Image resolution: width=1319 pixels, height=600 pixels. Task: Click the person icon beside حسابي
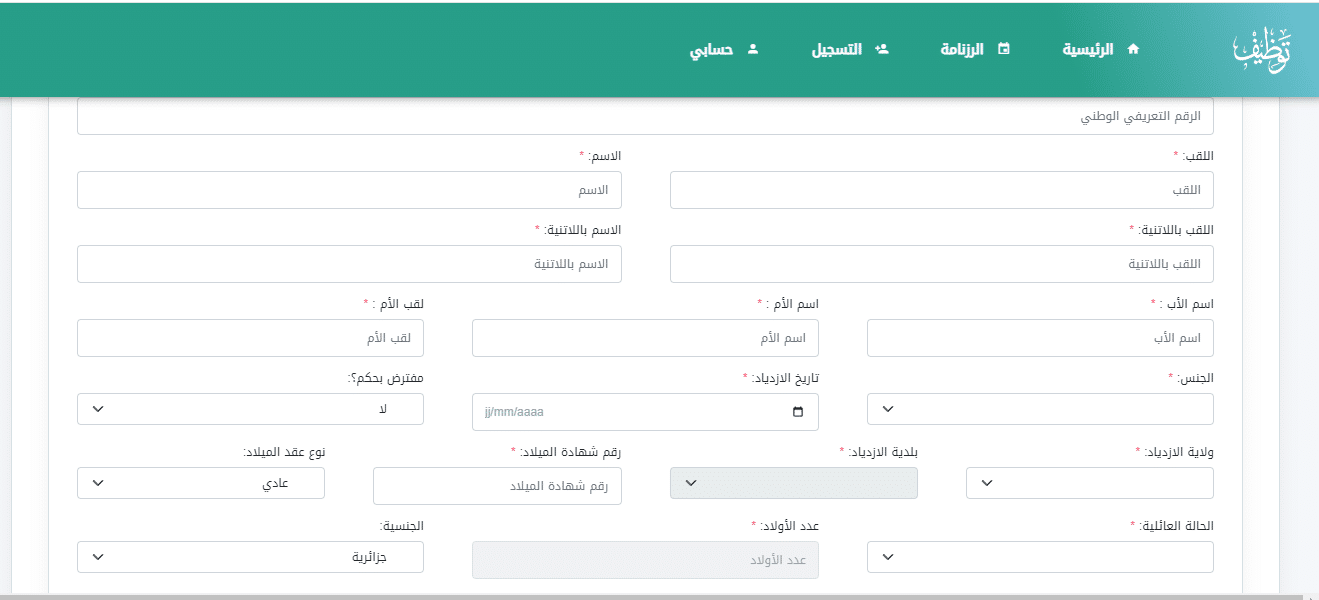(x=754, y=48)
